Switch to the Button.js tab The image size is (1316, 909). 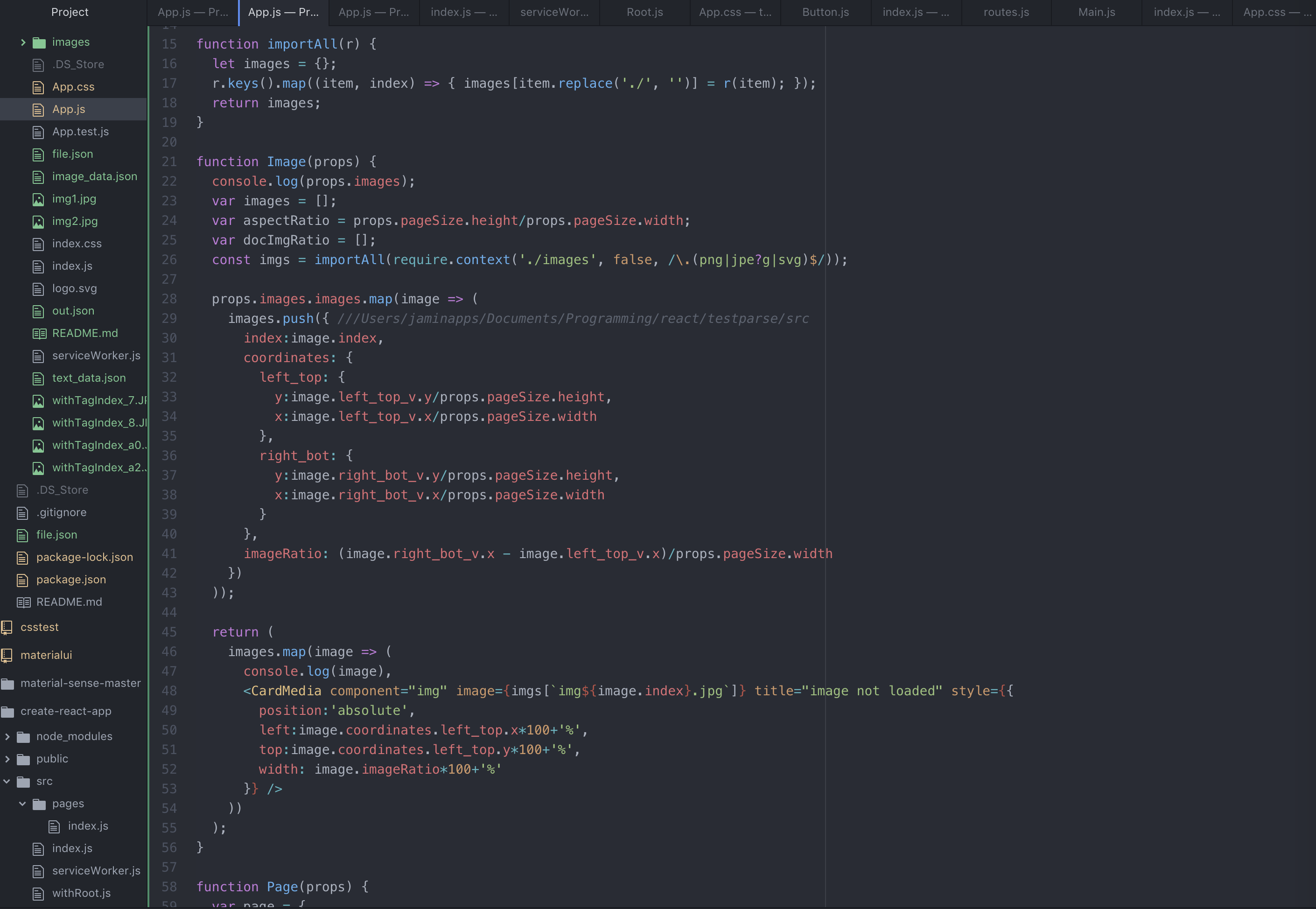tap(825, 12)
